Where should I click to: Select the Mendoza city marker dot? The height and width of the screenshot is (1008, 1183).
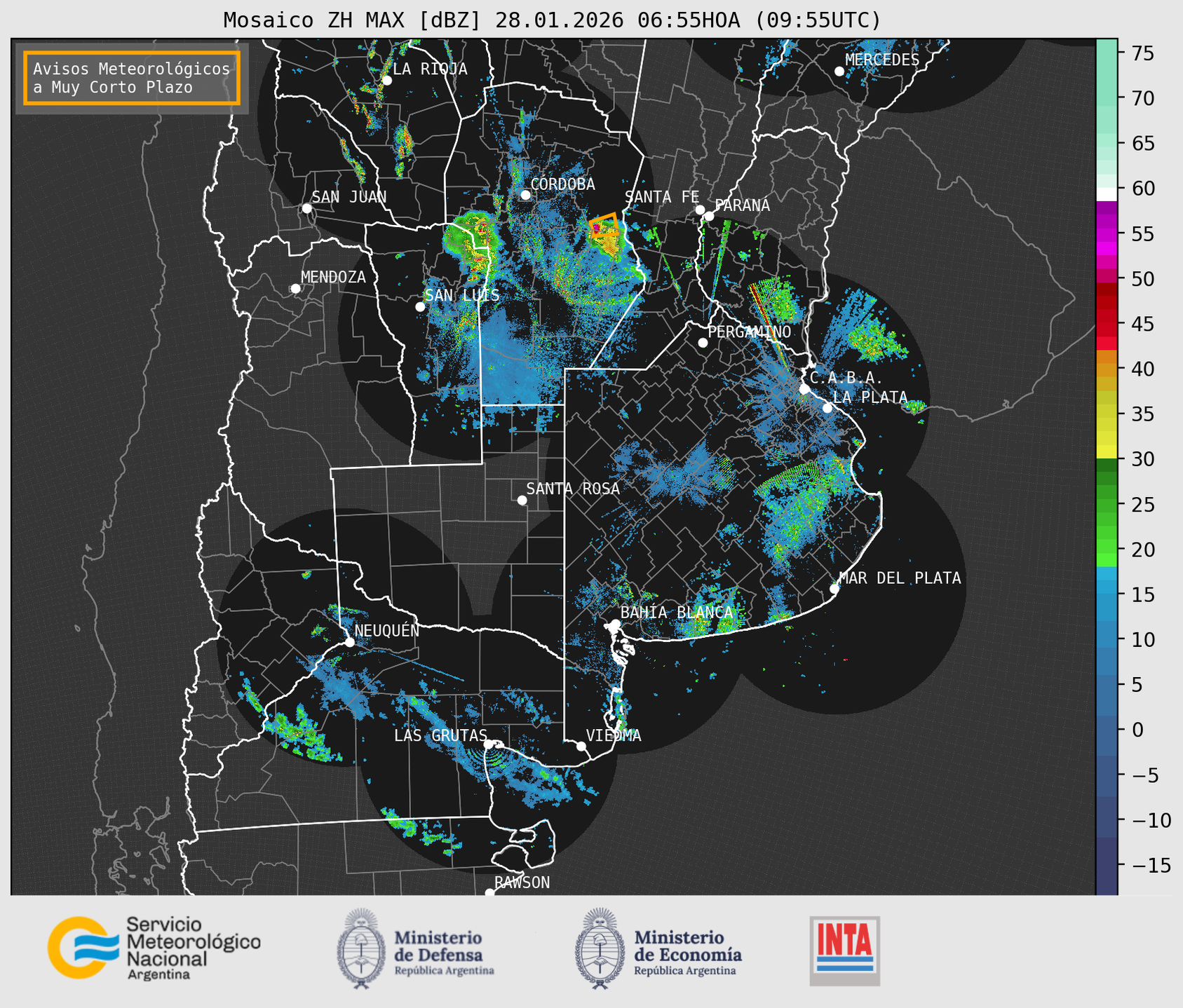(x=296, y=289)
